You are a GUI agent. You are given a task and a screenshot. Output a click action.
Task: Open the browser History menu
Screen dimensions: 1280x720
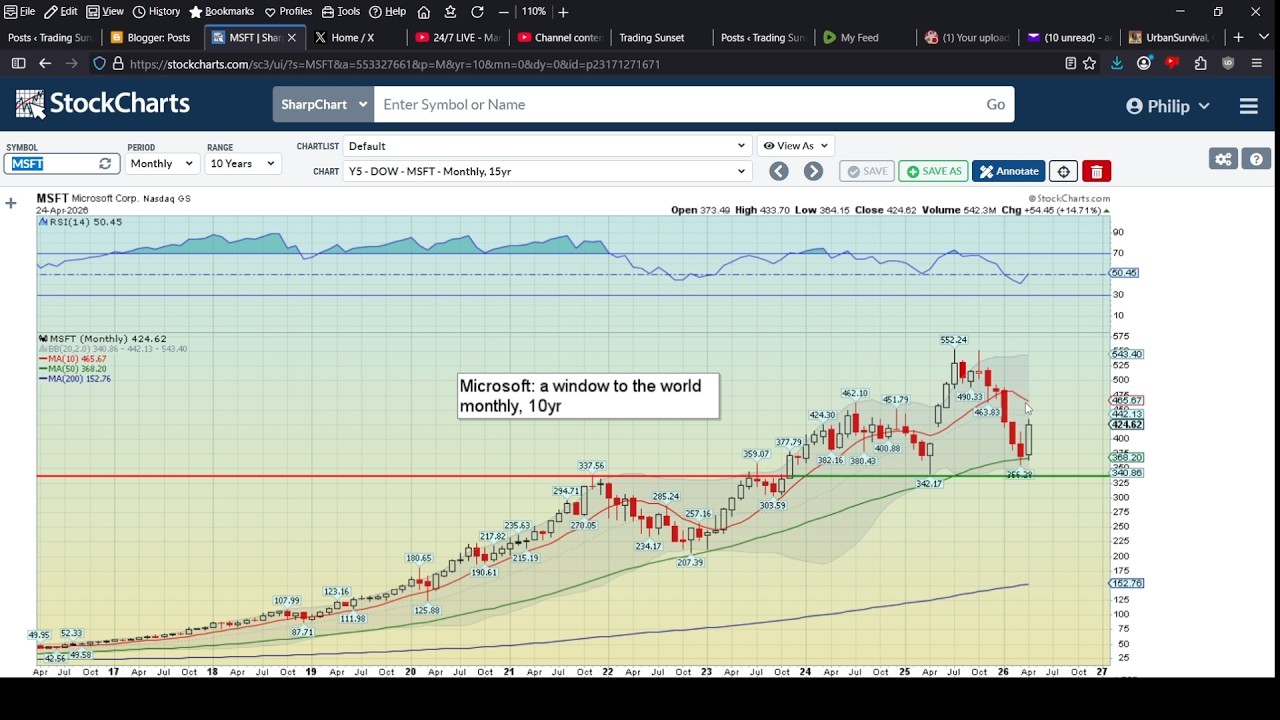(157, 11)
